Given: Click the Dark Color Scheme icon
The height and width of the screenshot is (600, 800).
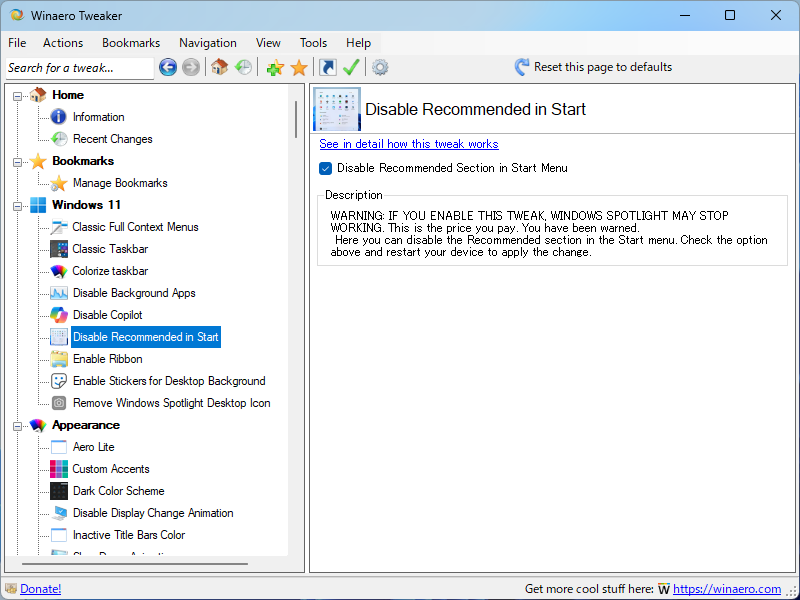Looking at the screenshot, I should pos(59,491).
